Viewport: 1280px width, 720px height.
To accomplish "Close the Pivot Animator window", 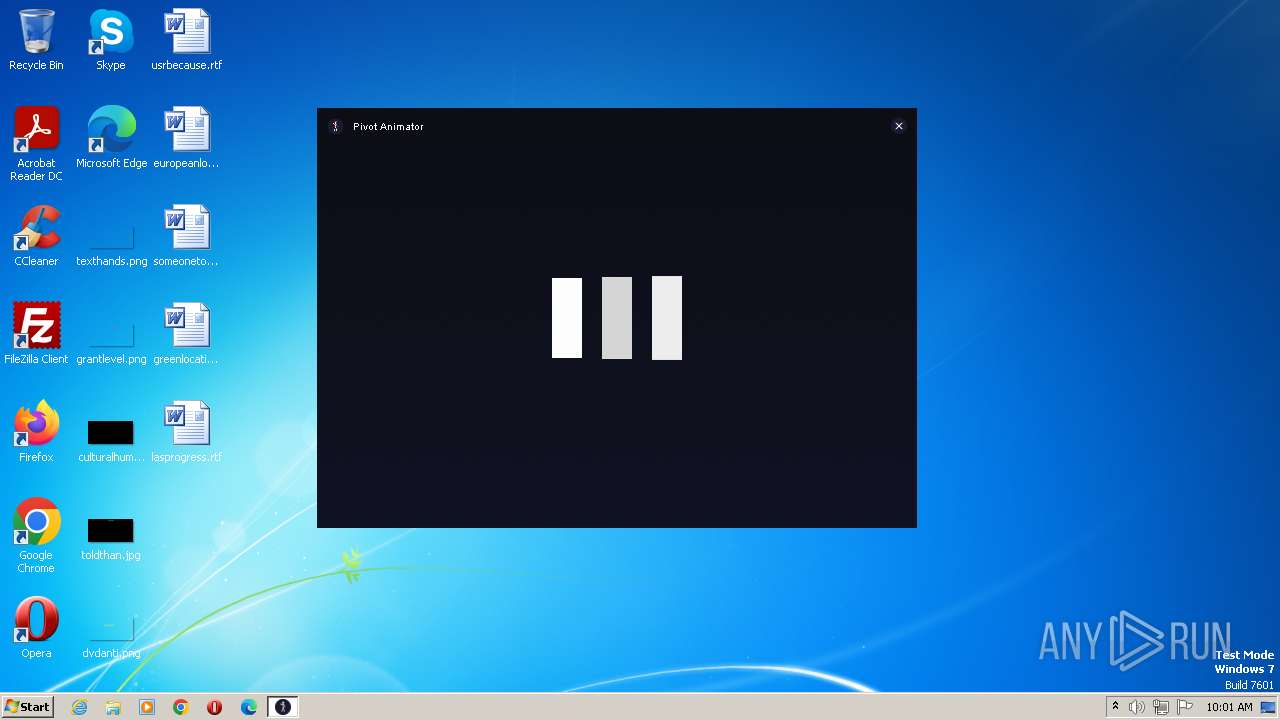I will click(899, 126).
